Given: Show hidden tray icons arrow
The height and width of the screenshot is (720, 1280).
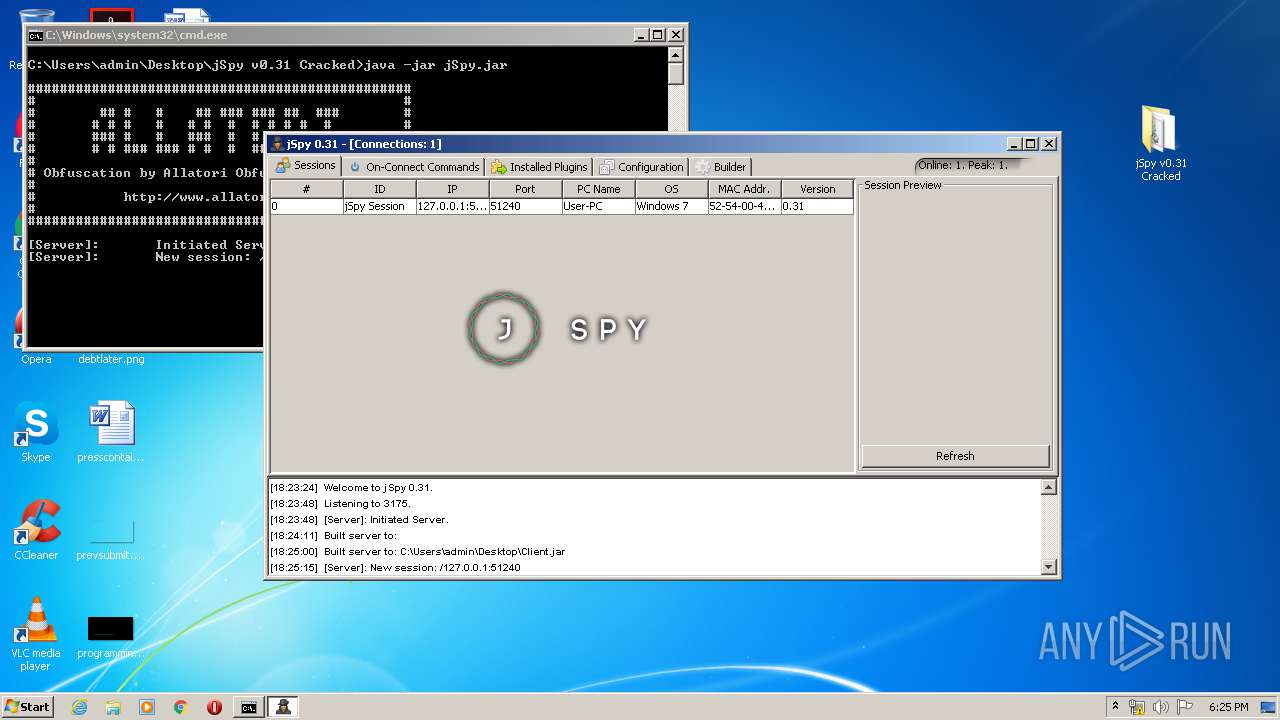Looking at the screenshot, I should click(1115, 707).
